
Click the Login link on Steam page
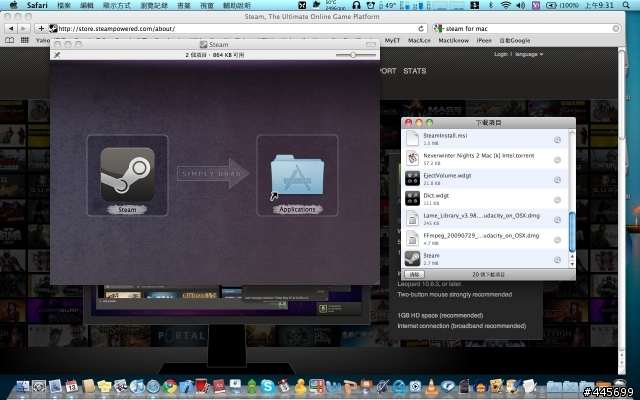pos(500,54)
